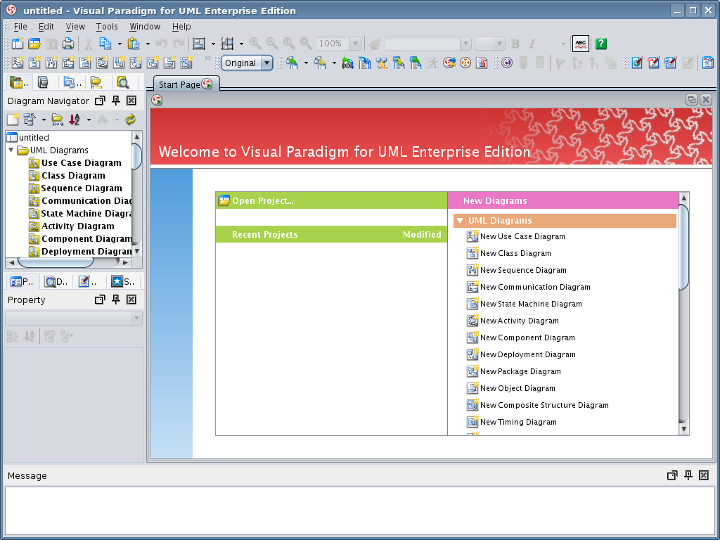
Task: Click New Use Case Diagram toolbar icon
Action: (18, 62)
